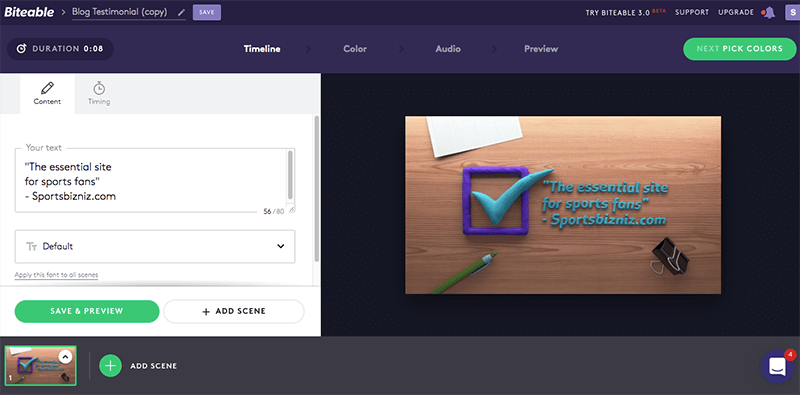Click the video preview canvas
800x395 pixels.
click(563, 205)
